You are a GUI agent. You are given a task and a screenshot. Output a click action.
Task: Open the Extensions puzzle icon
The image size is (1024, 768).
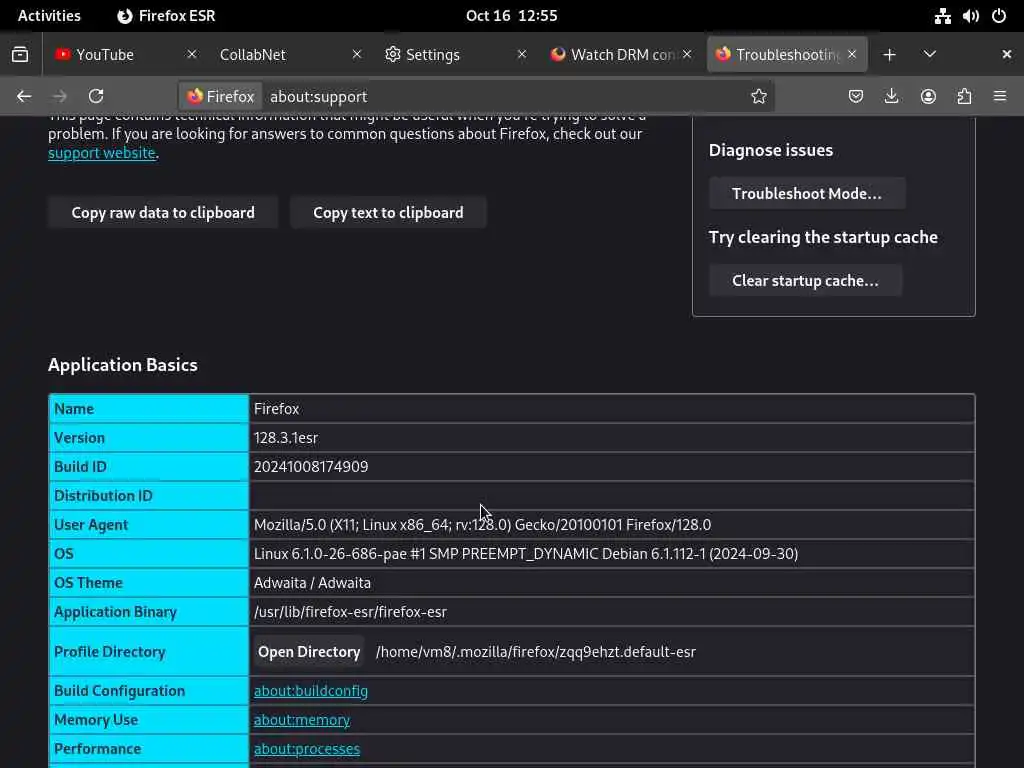[964, 96]
